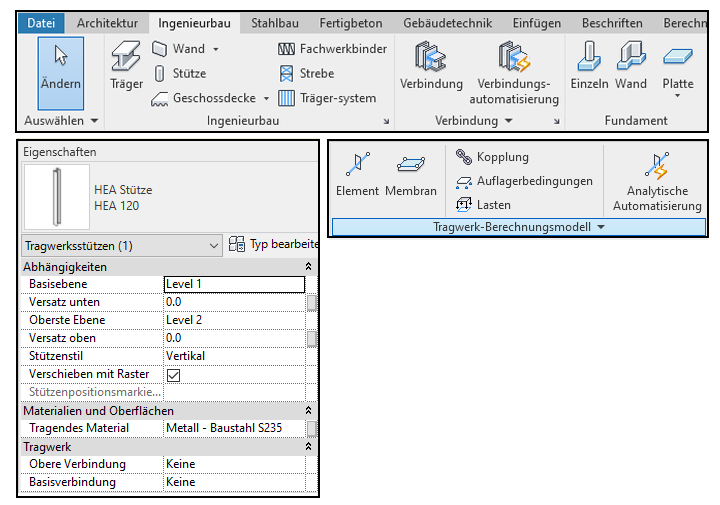Viewport: 720px width, 505px height.
Task: Click the Basisebene Level 1 field
Action: pyautogui.click(x=234, y=284)
